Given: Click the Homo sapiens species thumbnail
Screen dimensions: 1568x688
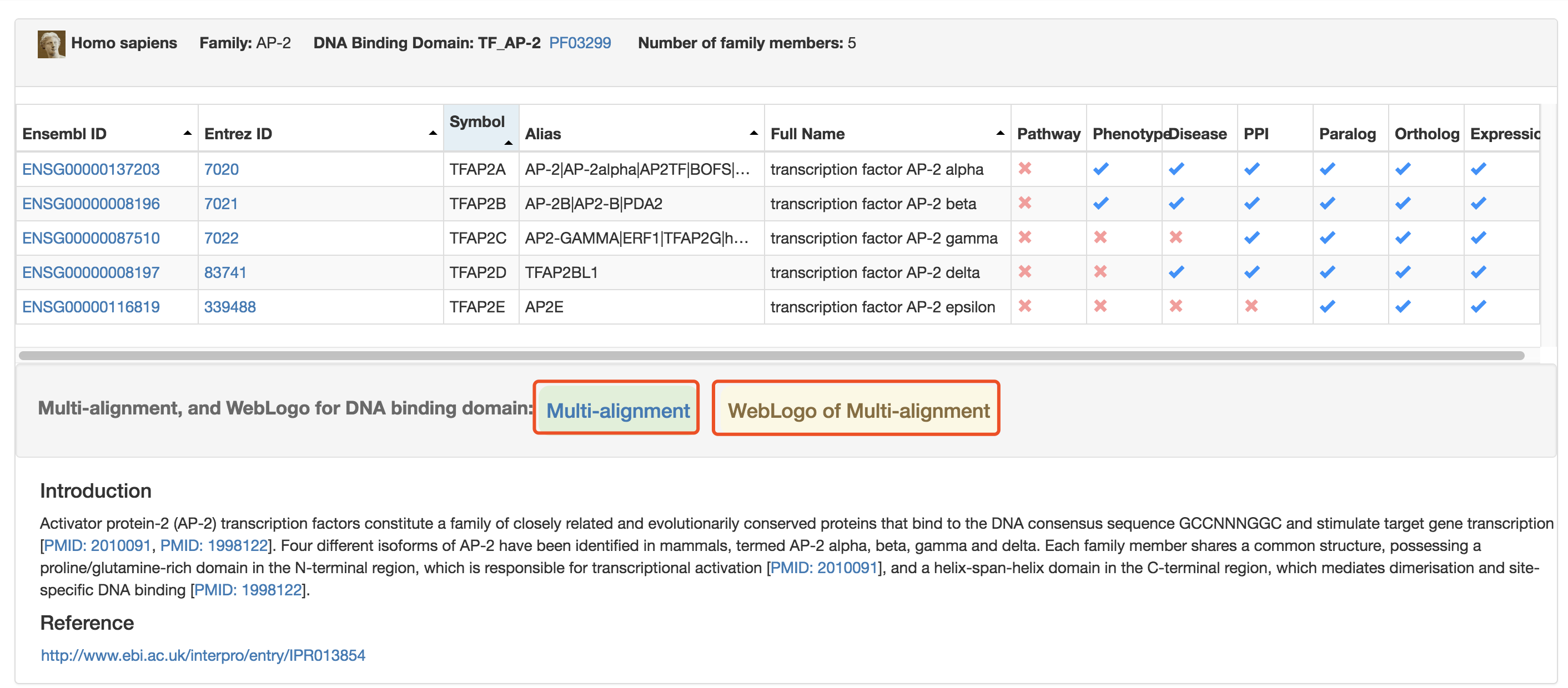Looking at the screenshot, I should 51,44.
